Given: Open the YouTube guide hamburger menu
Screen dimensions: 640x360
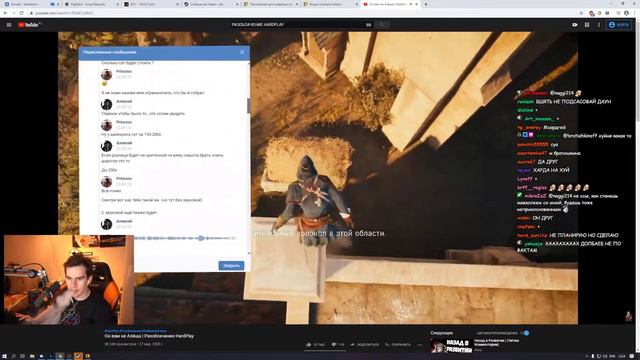Looking at the screenshot, I should coord(9,25).
